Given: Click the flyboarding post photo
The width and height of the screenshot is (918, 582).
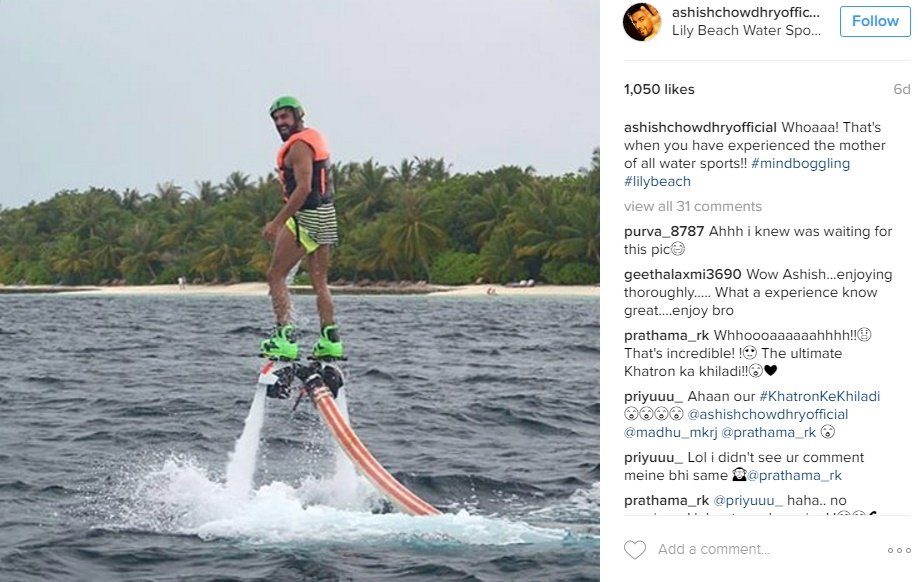Looking at the screenshot, I should tap(300, 291).
